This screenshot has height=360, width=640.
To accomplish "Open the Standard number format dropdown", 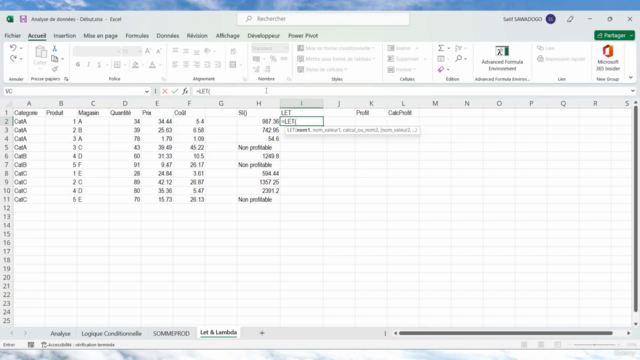I will click(286, 49).
